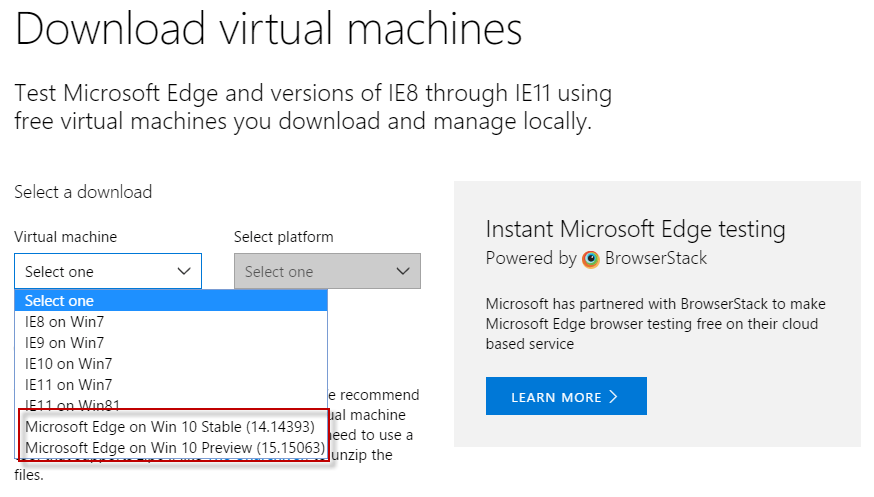
Task: Choose IE11 on Win7 option
Action: pyautogui.click(x=68, y=385)
